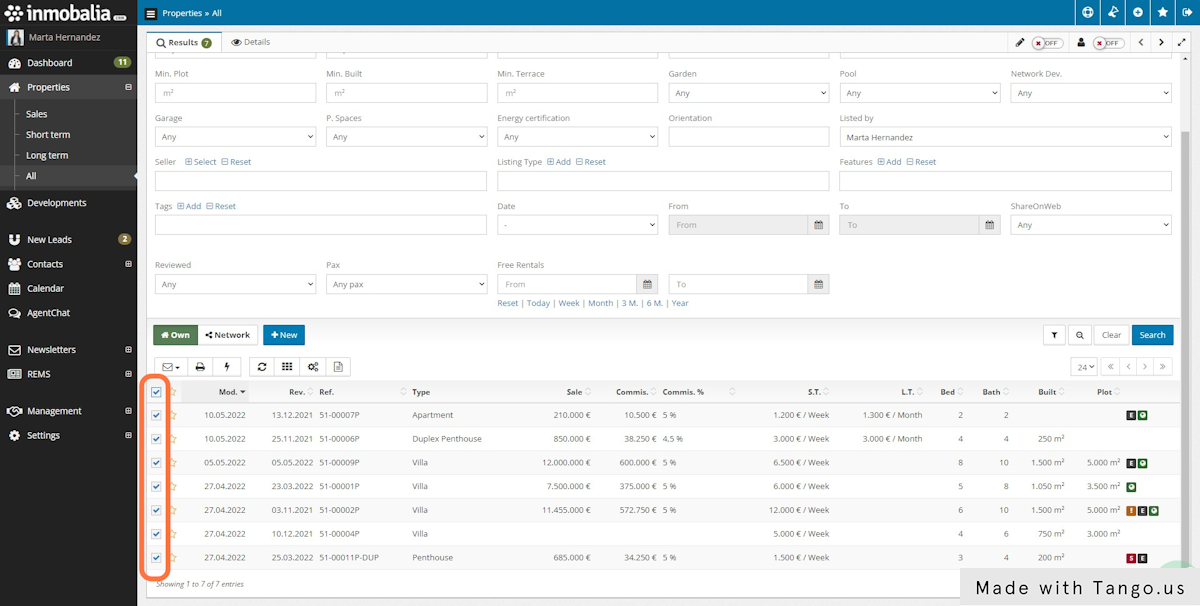Select the print icon in the results toolbar
This screenshot has height=606, width=1200.
199,366
